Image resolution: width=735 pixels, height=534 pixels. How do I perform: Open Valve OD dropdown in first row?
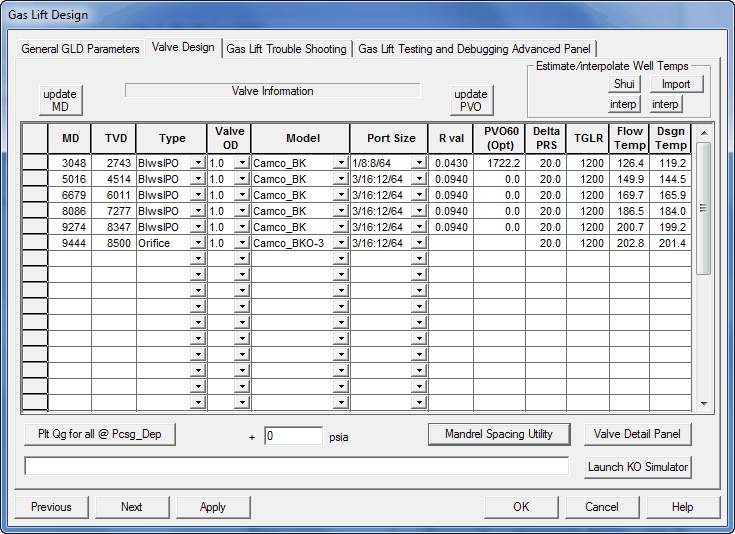240,162
